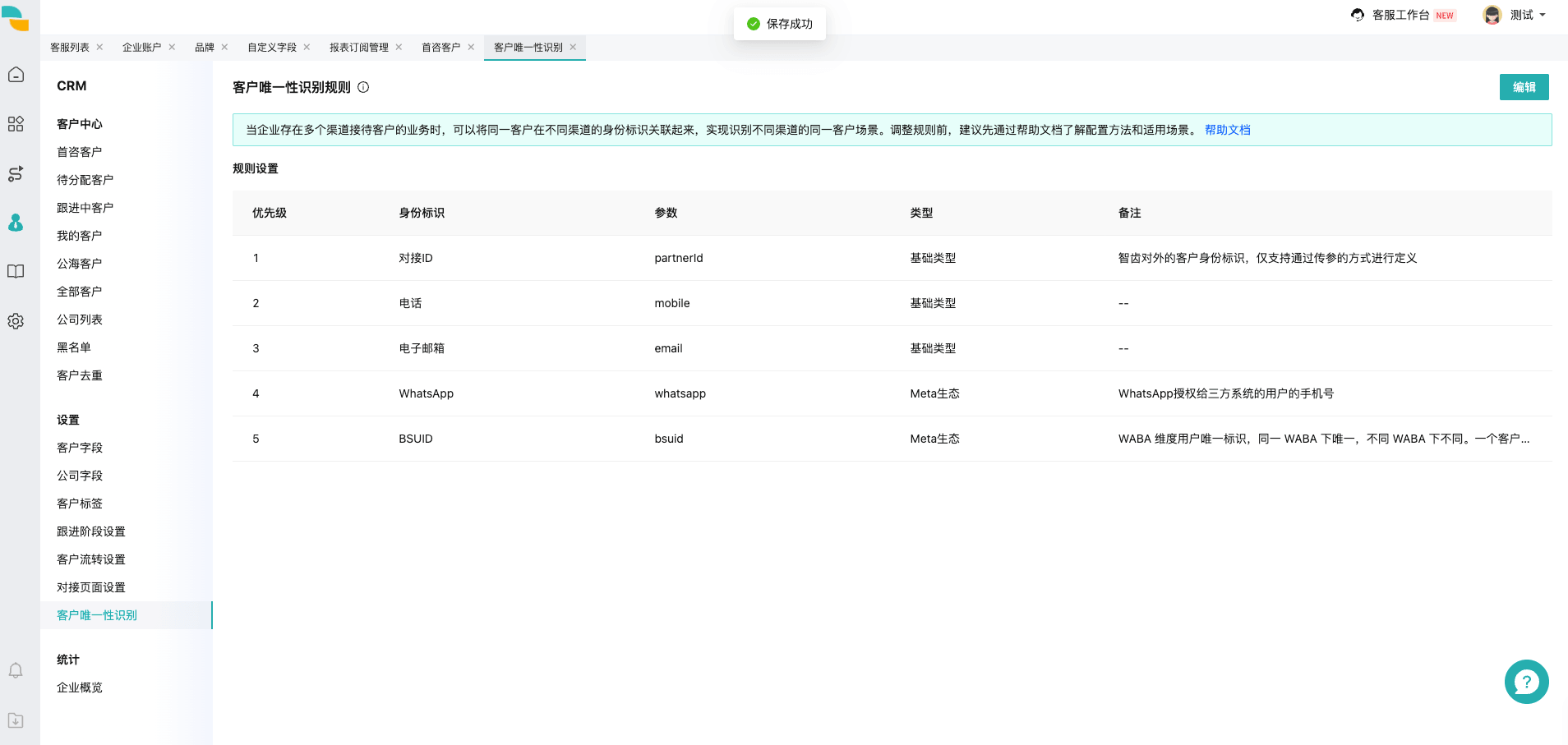
Task: Open 跟进阶段设置 in the sidebar
Action: pos(91,531)
